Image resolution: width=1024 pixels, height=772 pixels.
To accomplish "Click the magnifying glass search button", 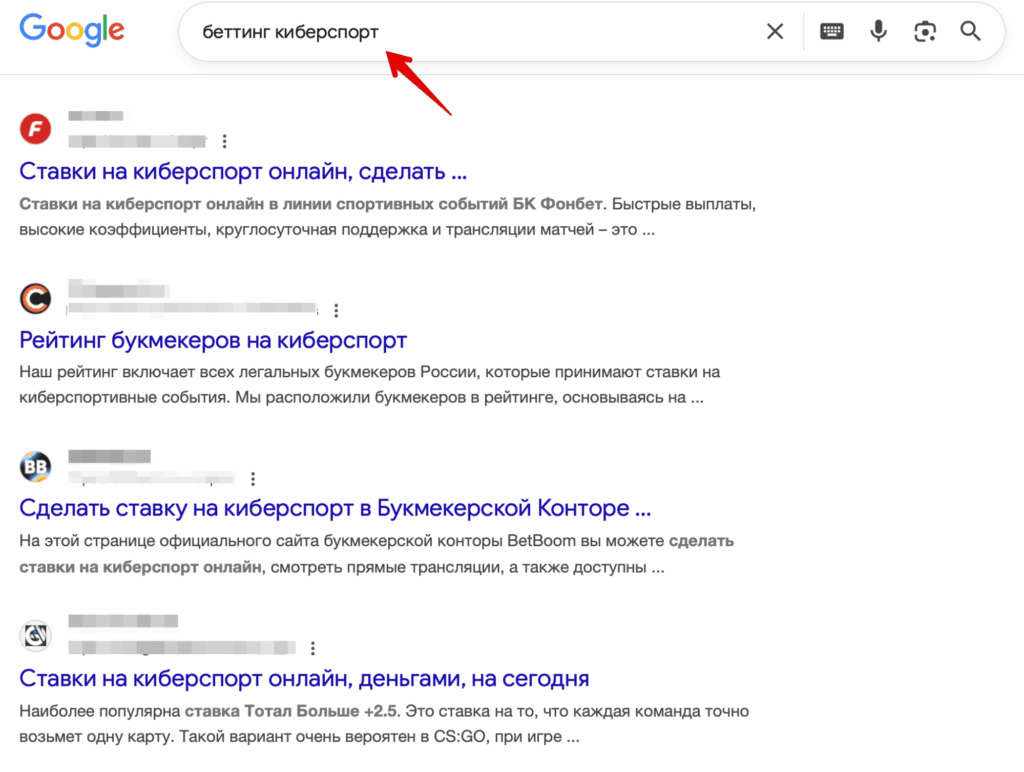I will pos(970,32).
